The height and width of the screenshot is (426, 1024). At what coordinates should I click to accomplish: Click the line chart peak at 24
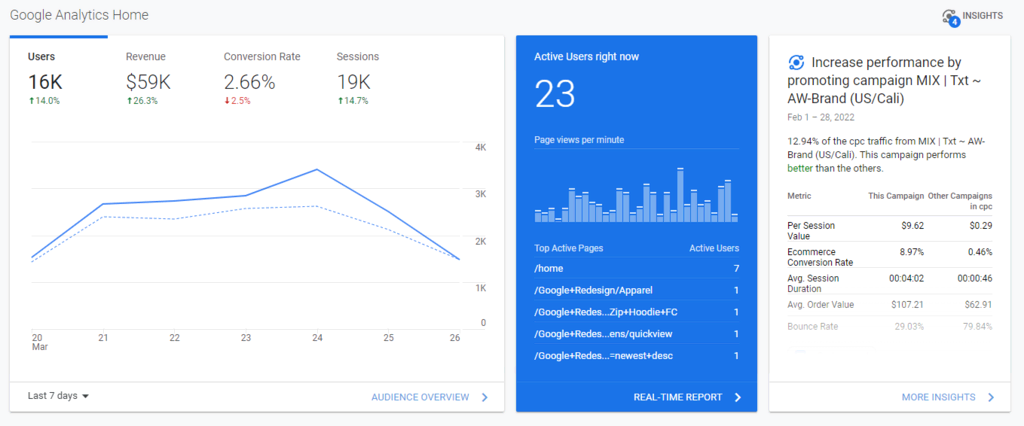click(x=317, y=170)
